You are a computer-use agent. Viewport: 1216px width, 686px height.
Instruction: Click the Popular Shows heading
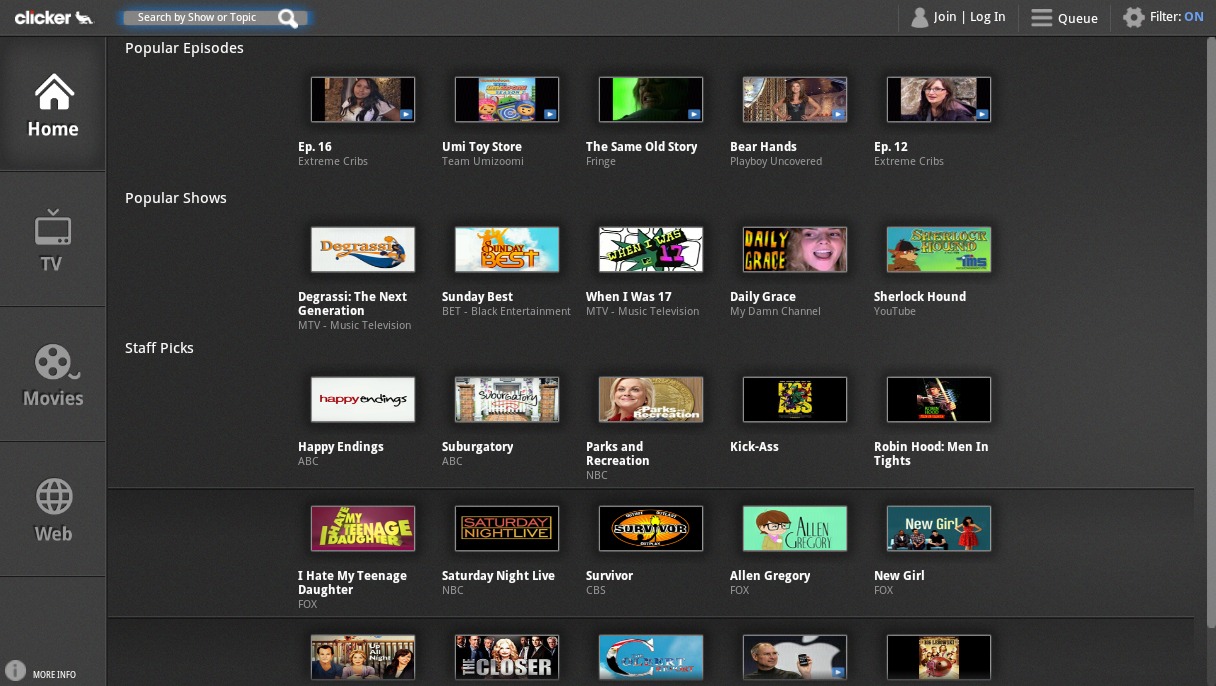coord(176,198)
